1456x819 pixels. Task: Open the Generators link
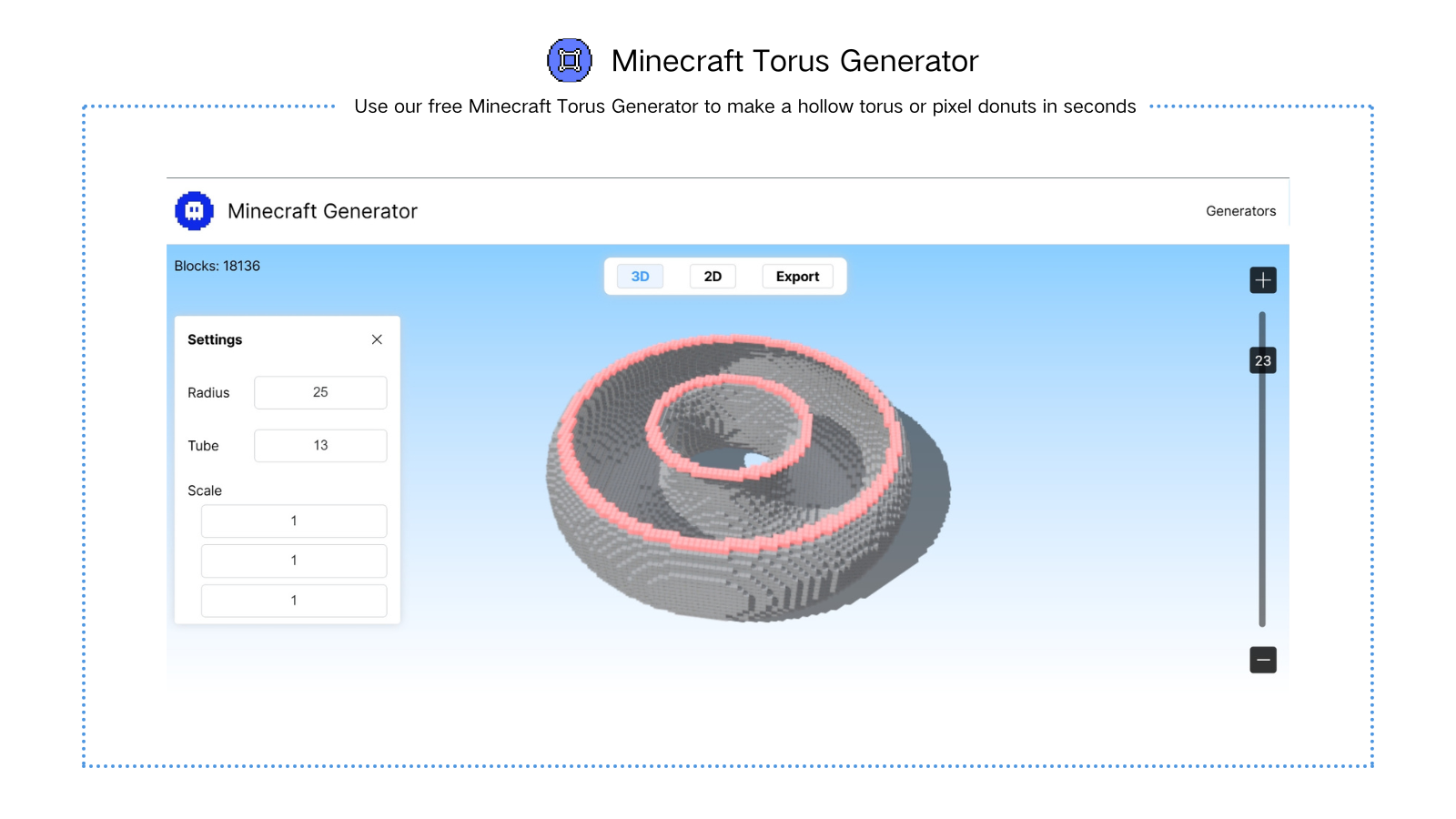[x=1241, y=211]
